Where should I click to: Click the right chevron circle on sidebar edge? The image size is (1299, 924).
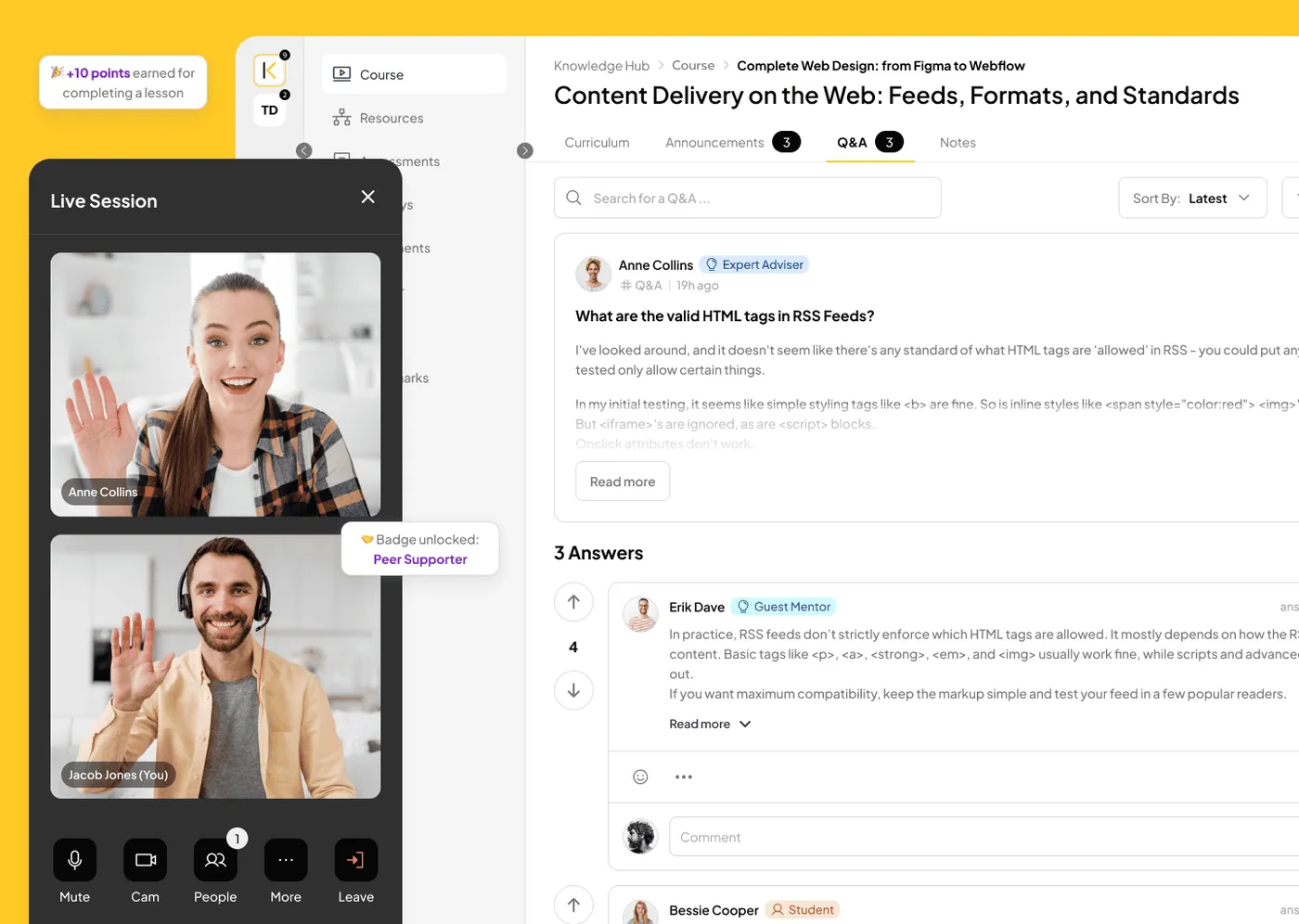pyautogui.click(x=525, y=150)
